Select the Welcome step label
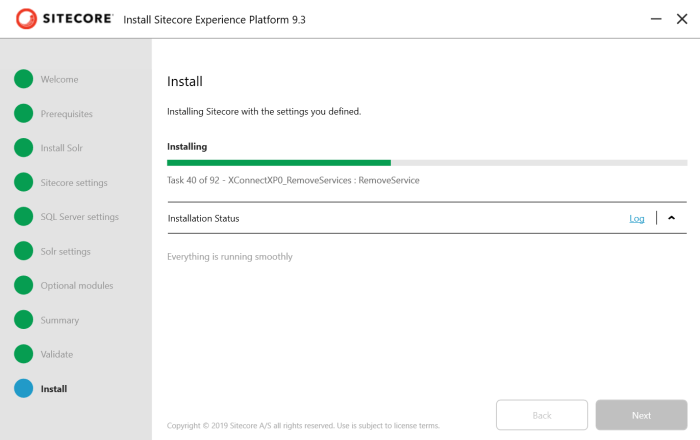 (59, 79)
